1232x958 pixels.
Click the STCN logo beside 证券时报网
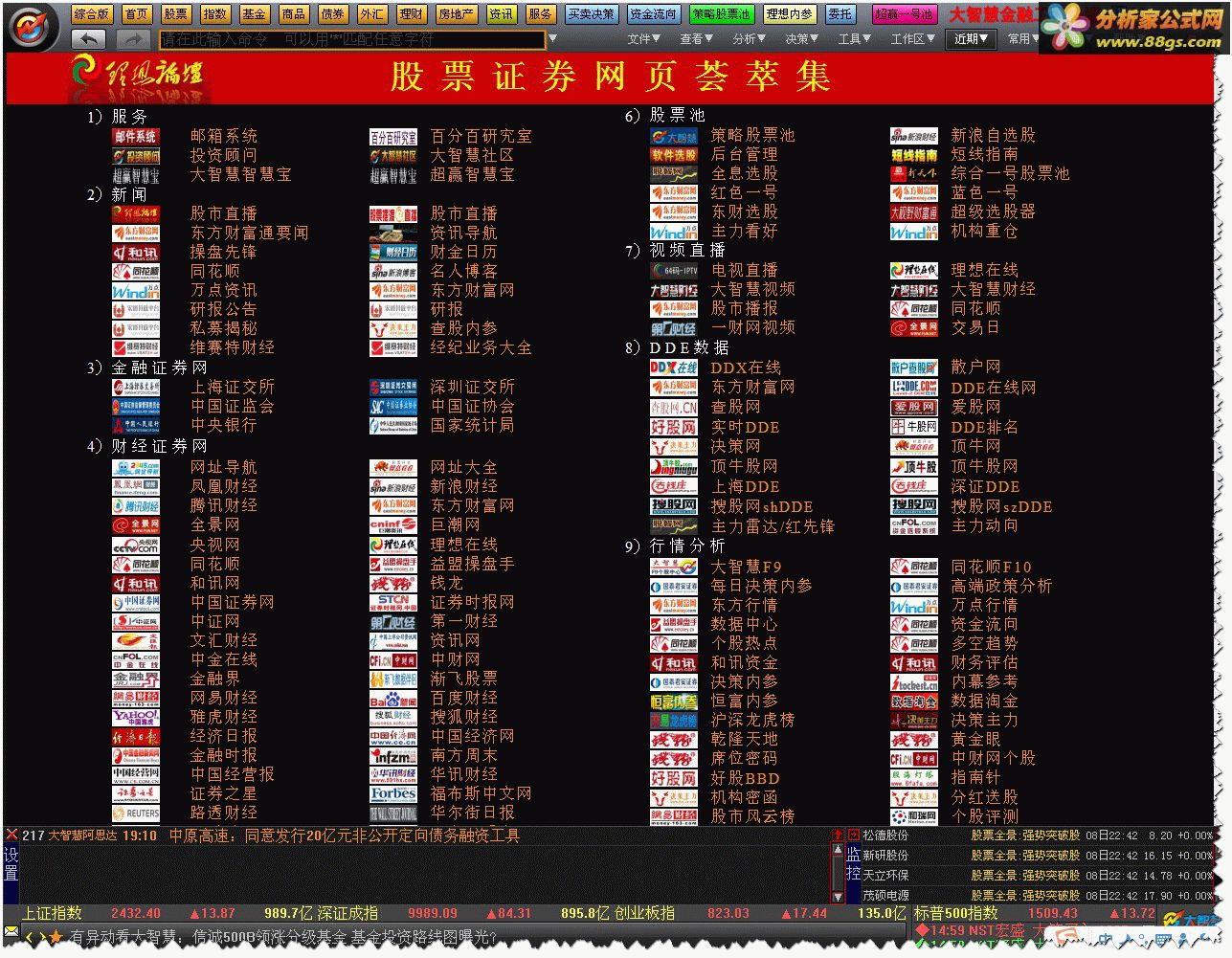[x=393, y=602]
